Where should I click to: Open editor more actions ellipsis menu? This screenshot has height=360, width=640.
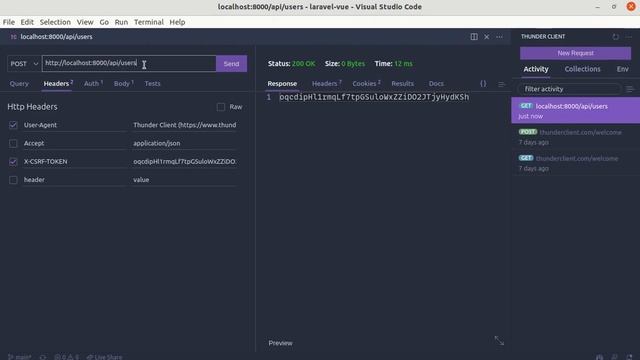point(499,37)
